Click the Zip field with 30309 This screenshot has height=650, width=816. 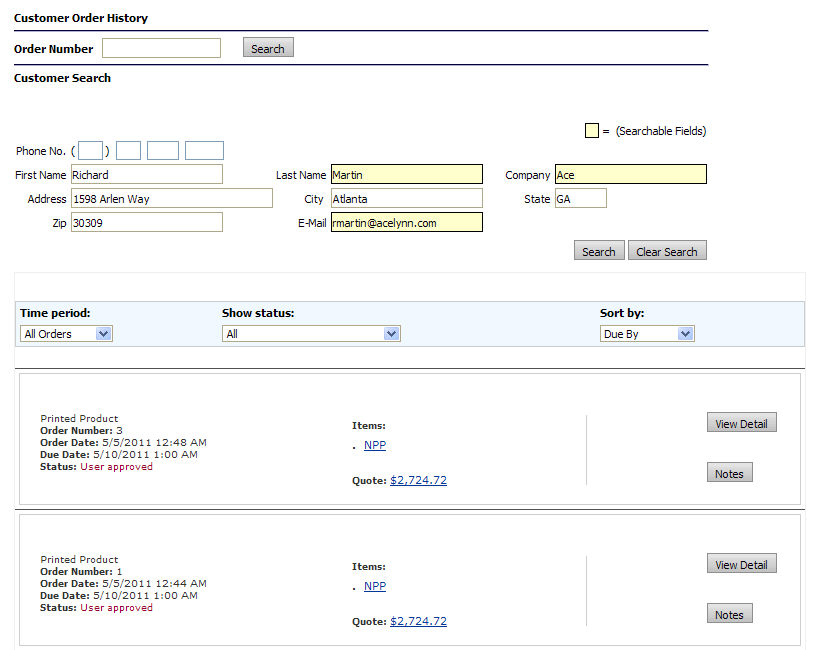(x=146, y=223)
